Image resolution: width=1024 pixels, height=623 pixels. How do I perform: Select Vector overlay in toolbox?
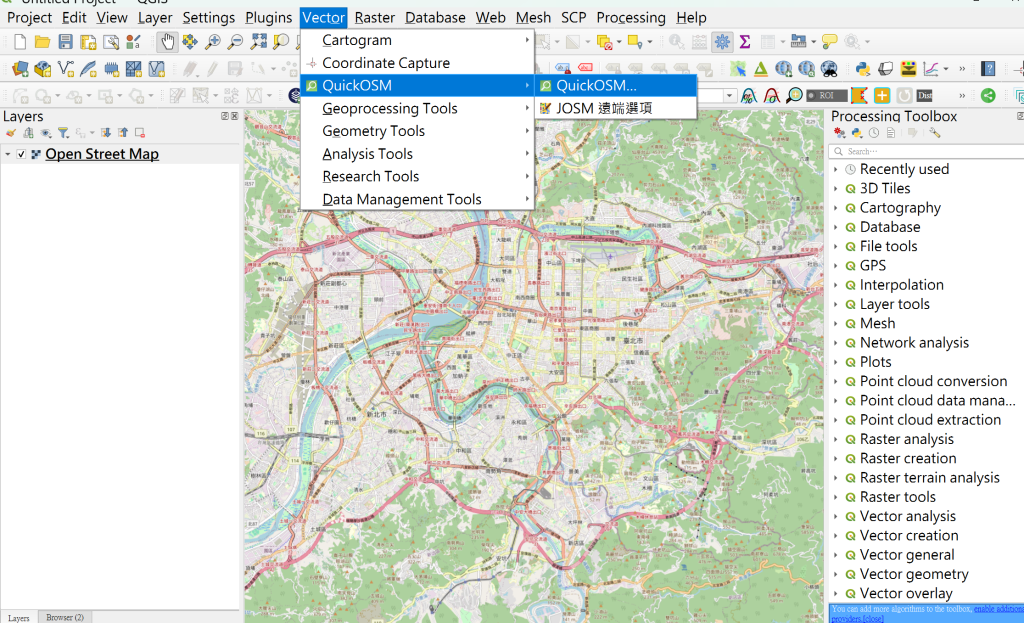[906, 594]
